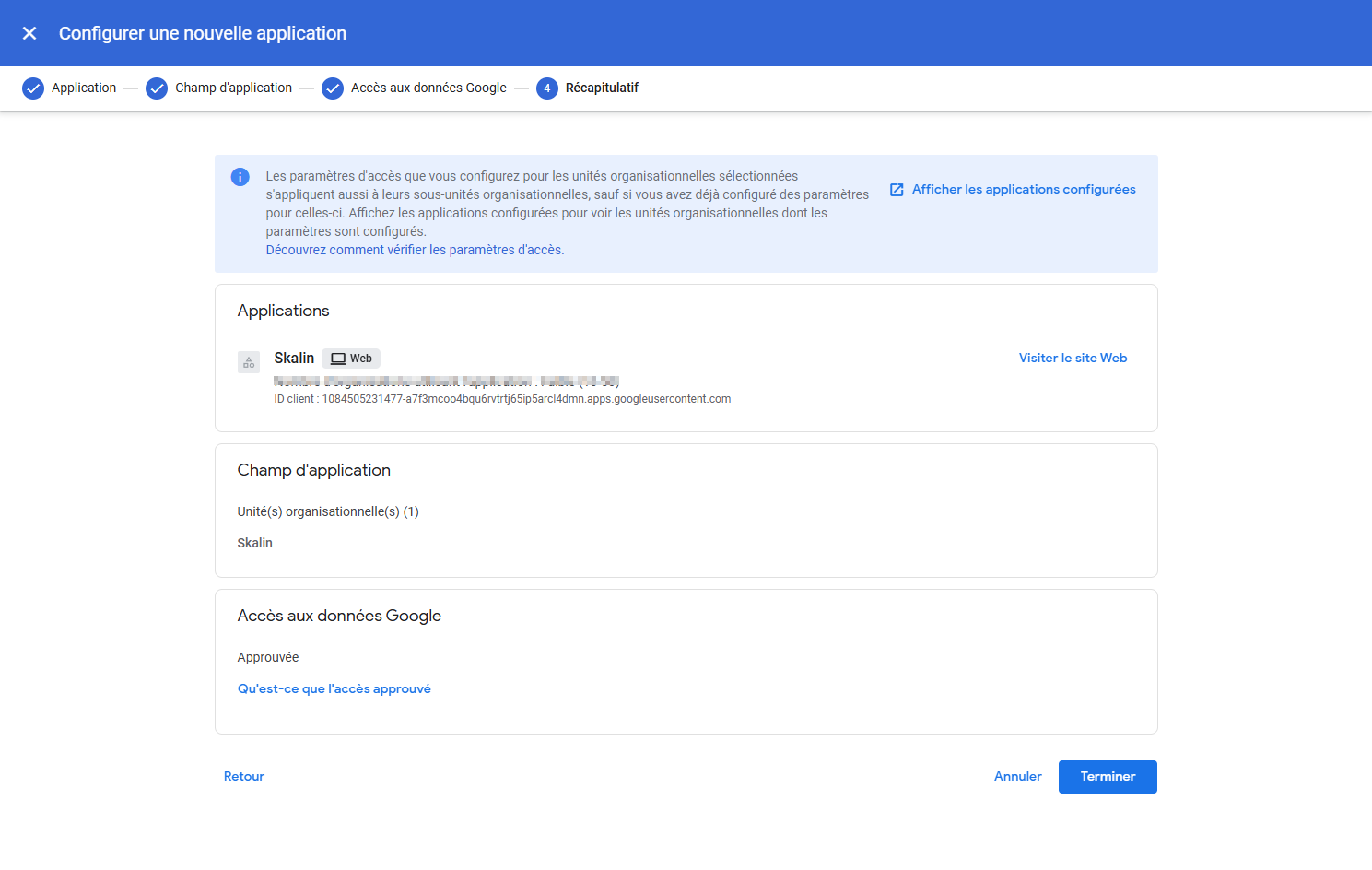
Task: Open Qu'est-ce que l'accès approuvé link
Action: 334,689
